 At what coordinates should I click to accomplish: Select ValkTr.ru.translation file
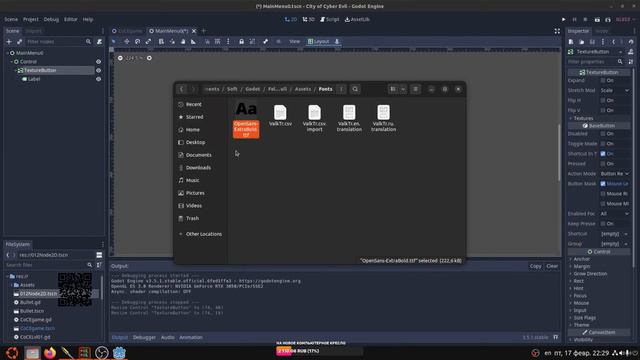tap(383, 118)
